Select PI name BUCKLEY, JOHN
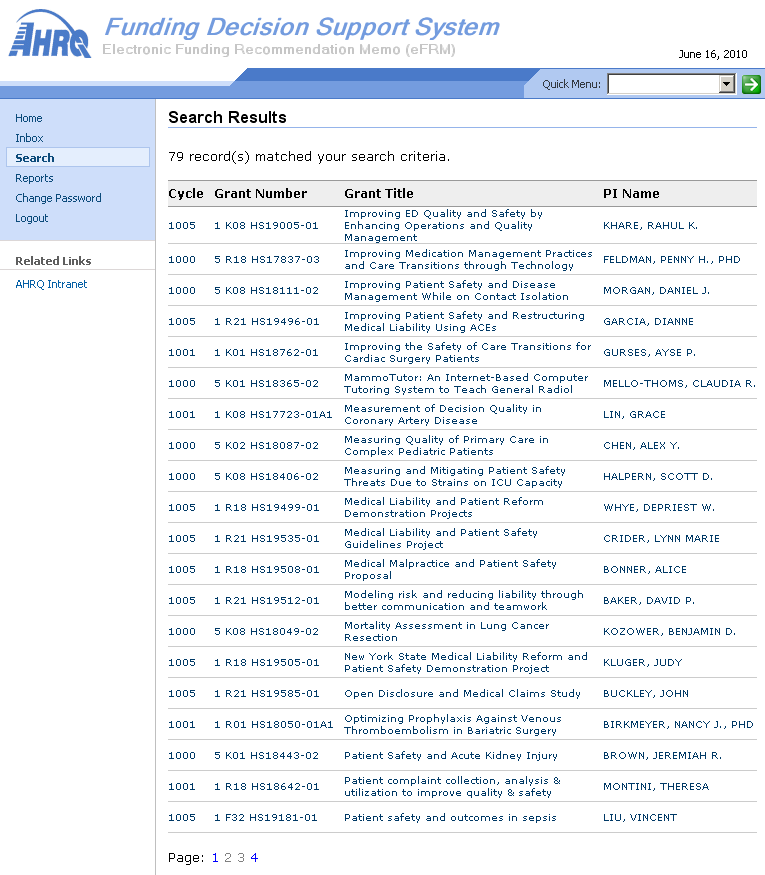 (x=645, y=693)
